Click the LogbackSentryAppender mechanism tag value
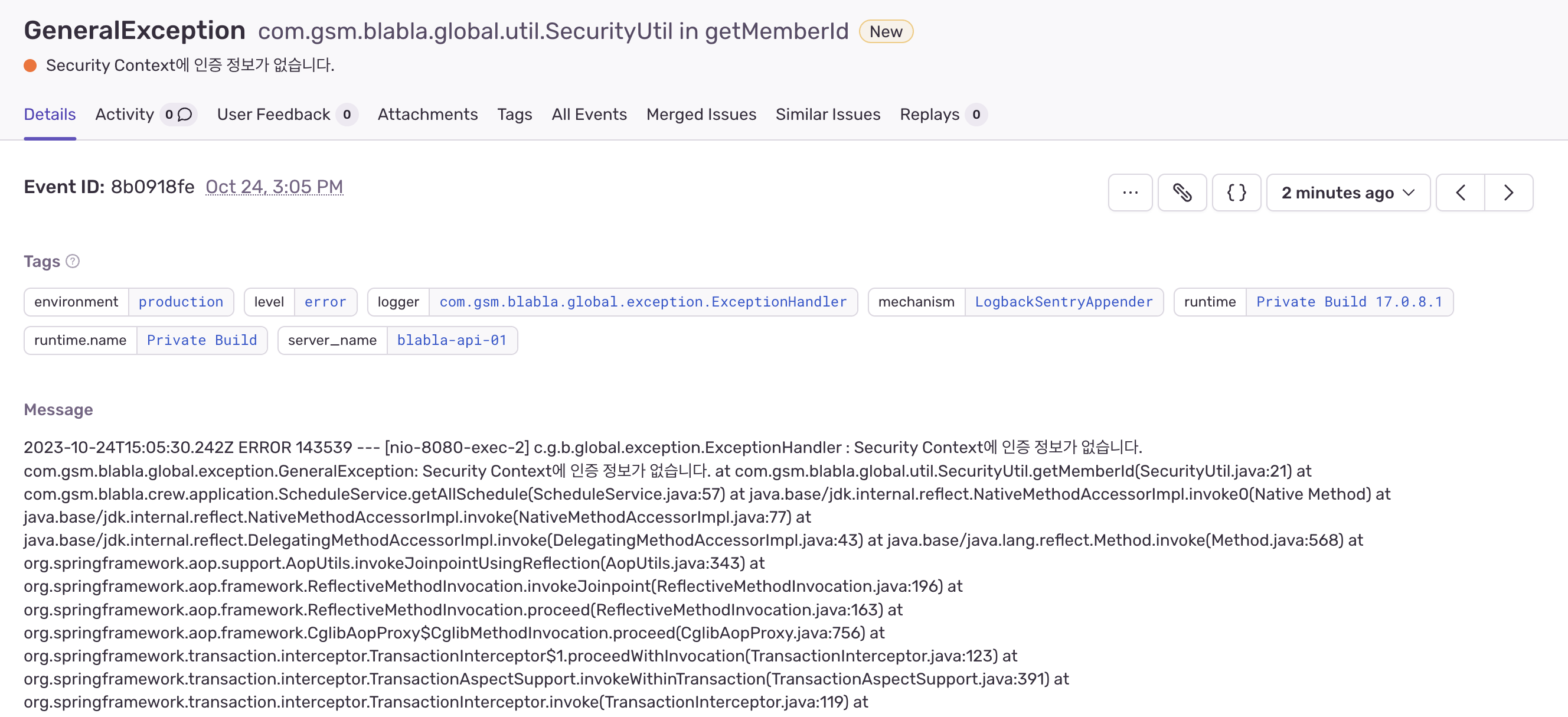 point(1063,302)
